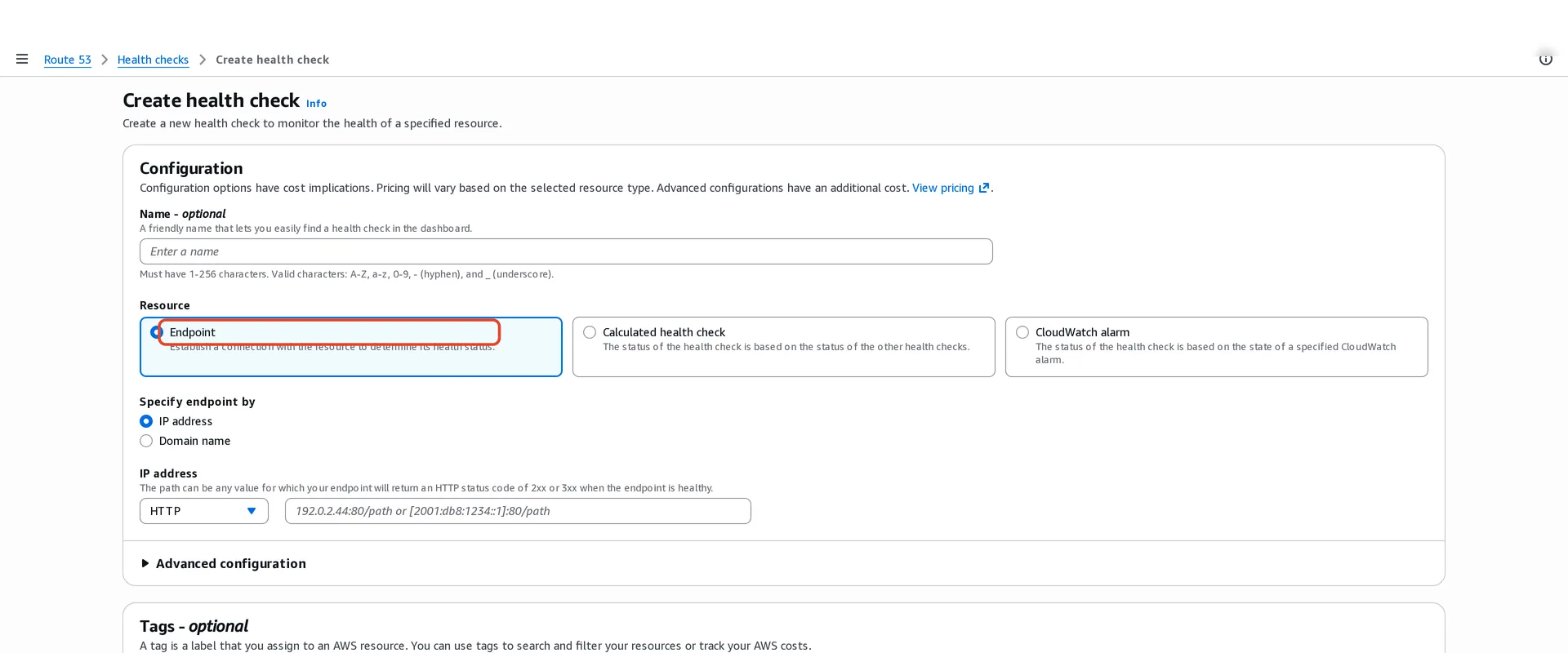
Task: Expand Advanced configuration section
Action: [223, 563]
